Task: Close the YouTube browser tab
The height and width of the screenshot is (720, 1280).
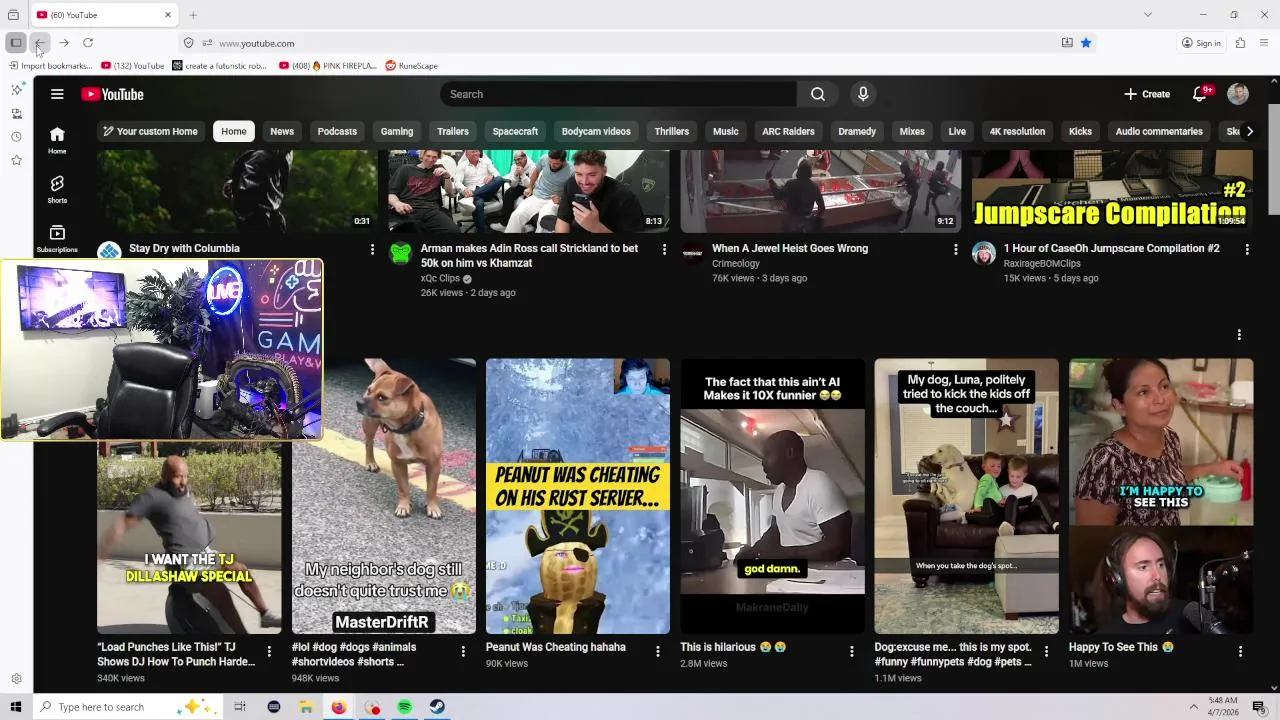Action: 168,15
